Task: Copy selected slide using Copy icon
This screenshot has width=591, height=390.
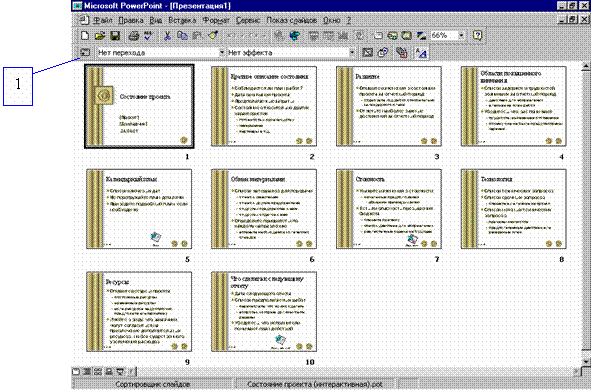Action: pos(182,36)
